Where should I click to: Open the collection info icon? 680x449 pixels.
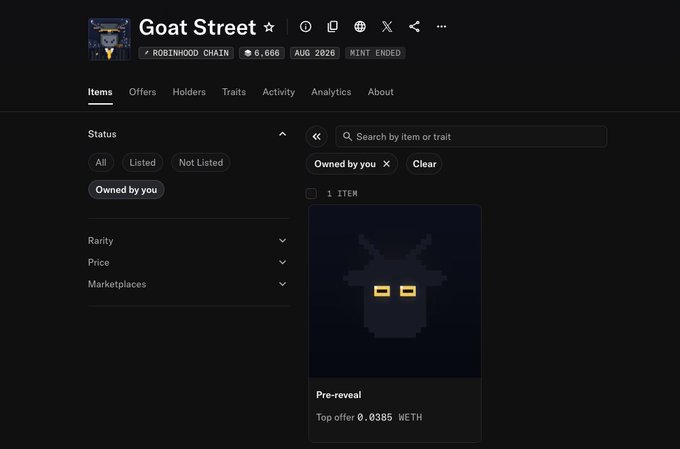tap(305, 27)
